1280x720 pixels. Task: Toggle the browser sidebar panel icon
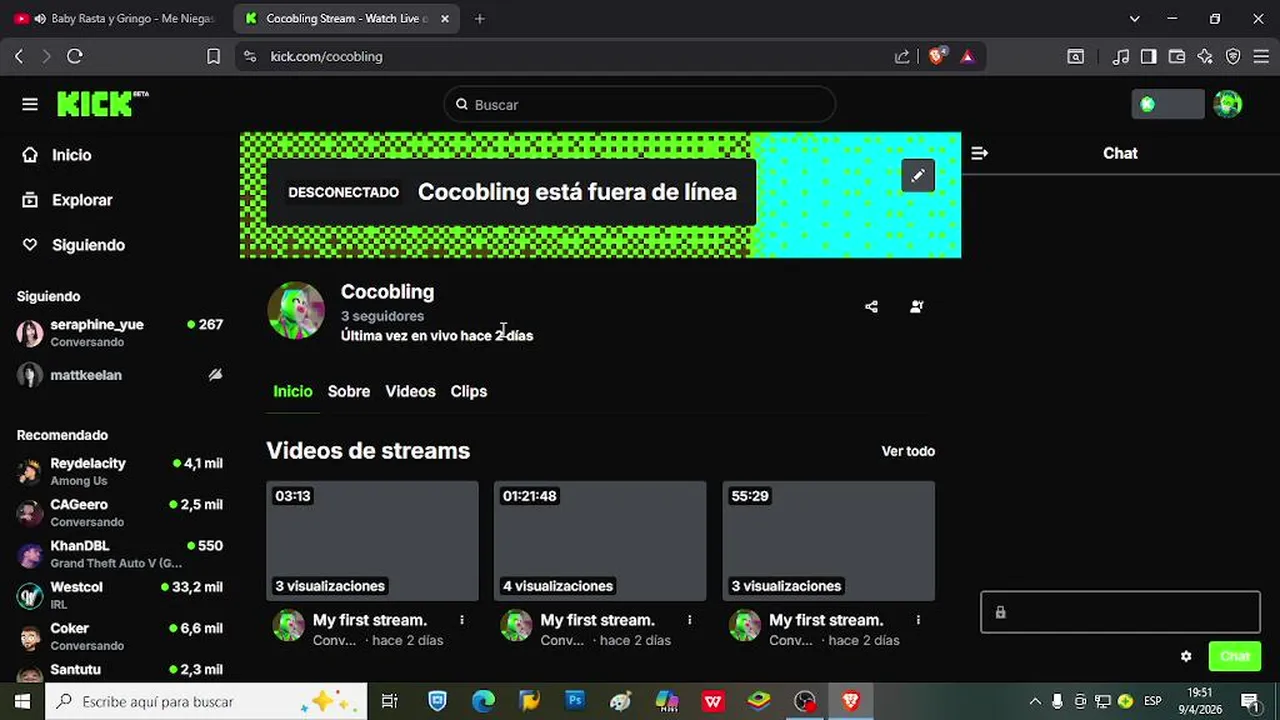(x=1149, y=57)
